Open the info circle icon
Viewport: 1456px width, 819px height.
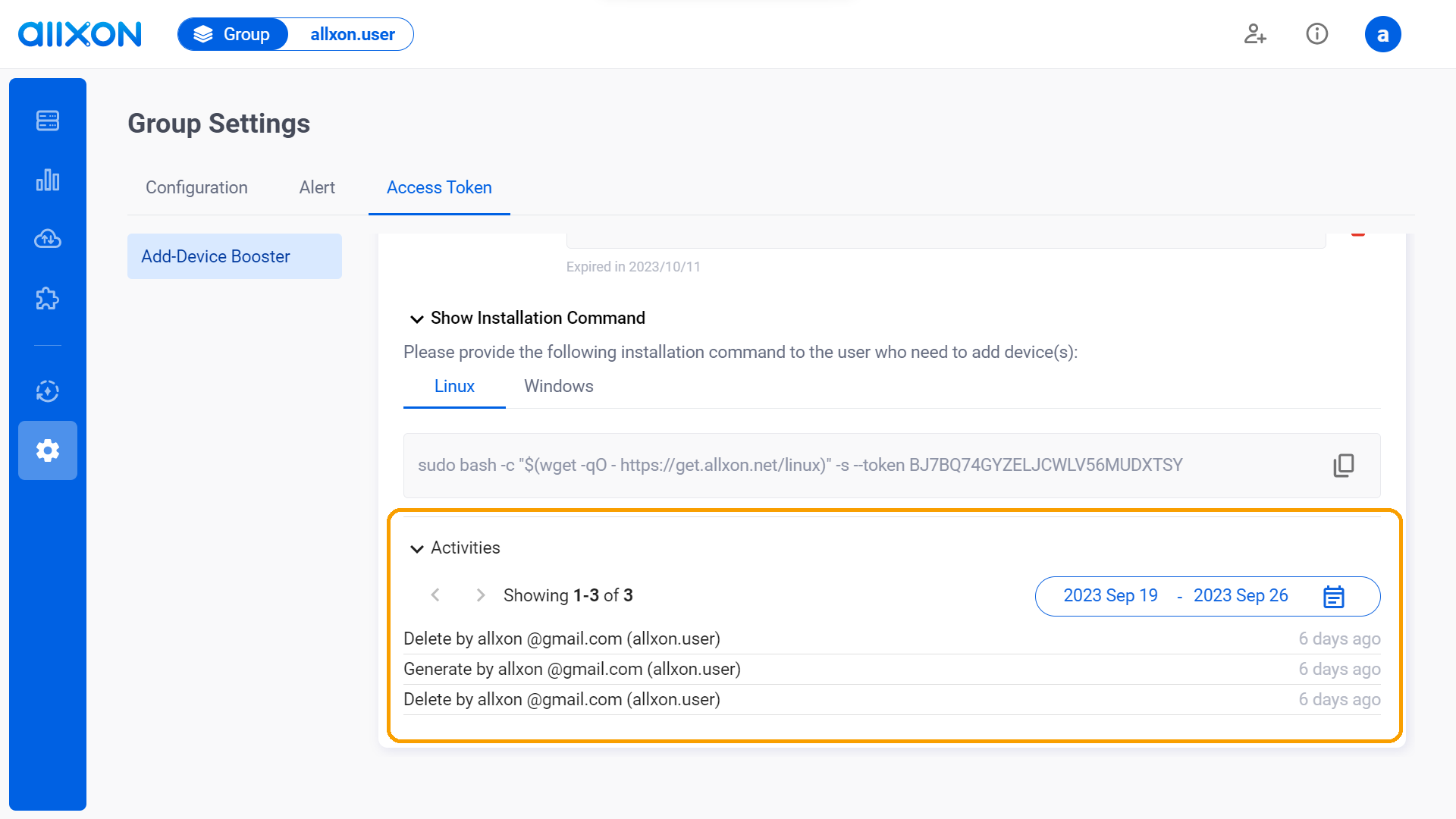pos(1317,34)
